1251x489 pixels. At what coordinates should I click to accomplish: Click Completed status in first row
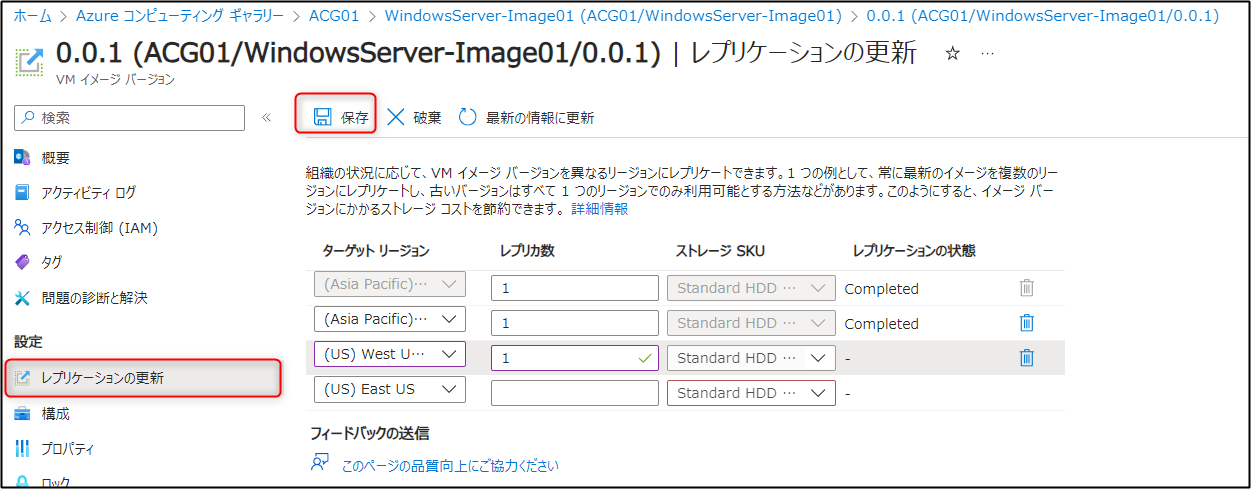pyautogui.click(x=881, y=289)
